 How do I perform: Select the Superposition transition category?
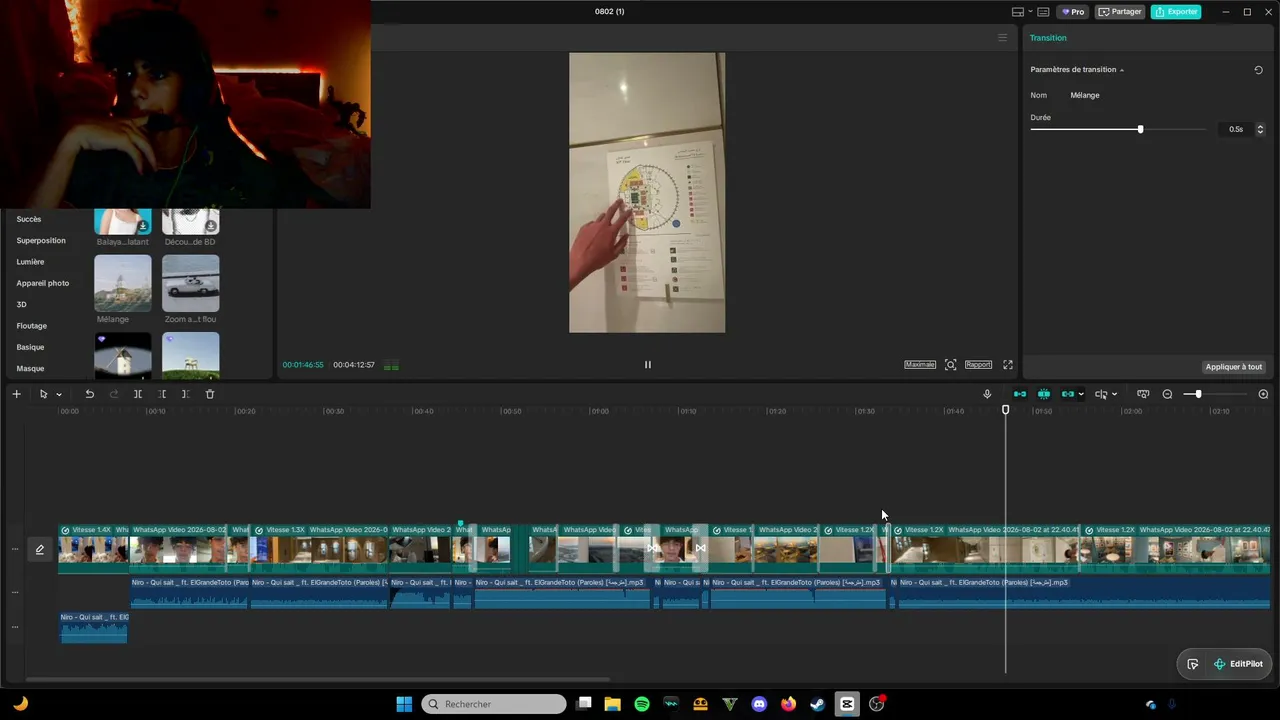tap(41, 241)
